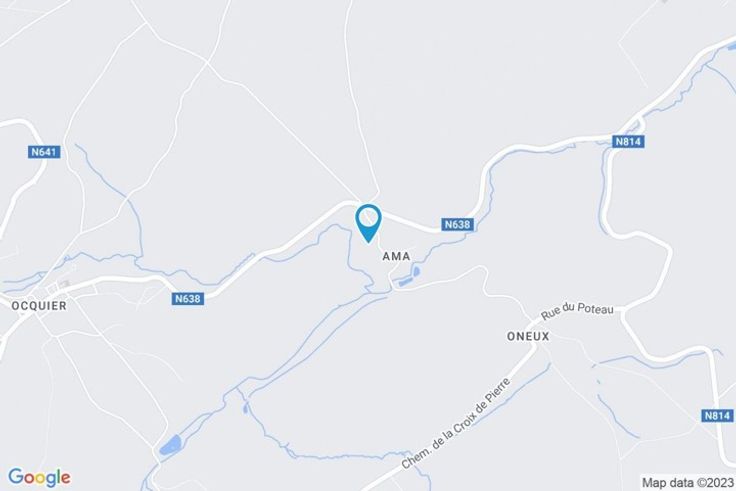Image resolution: width=736 pixels, height=491 pixels.
Task: Click the tiny pond where the two streams meet
Action: [245, 408]
